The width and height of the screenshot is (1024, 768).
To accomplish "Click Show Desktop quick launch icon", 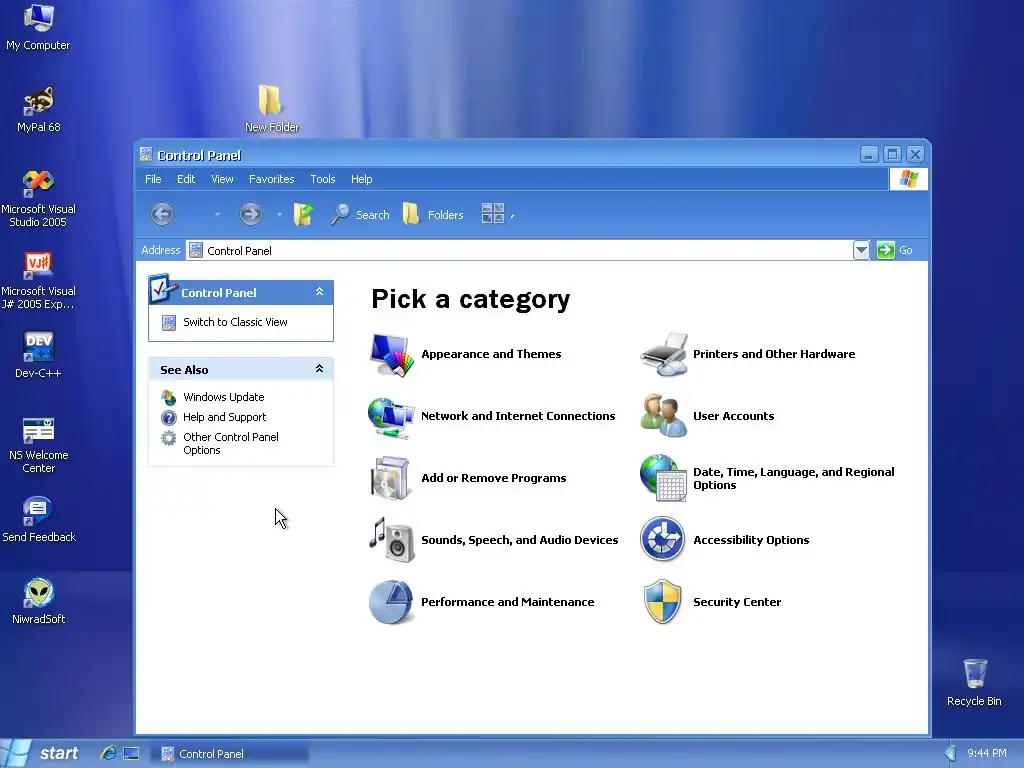I will point(131,753).
